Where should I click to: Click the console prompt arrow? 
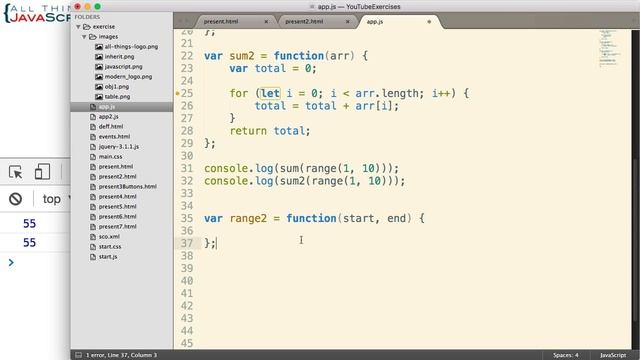11,262
